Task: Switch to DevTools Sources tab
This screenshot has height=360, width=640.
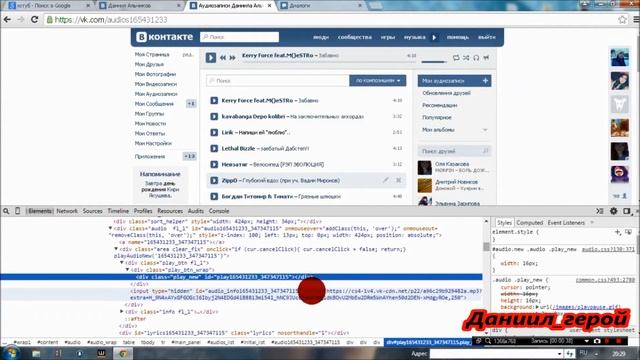Action: [x=93, y=211]
